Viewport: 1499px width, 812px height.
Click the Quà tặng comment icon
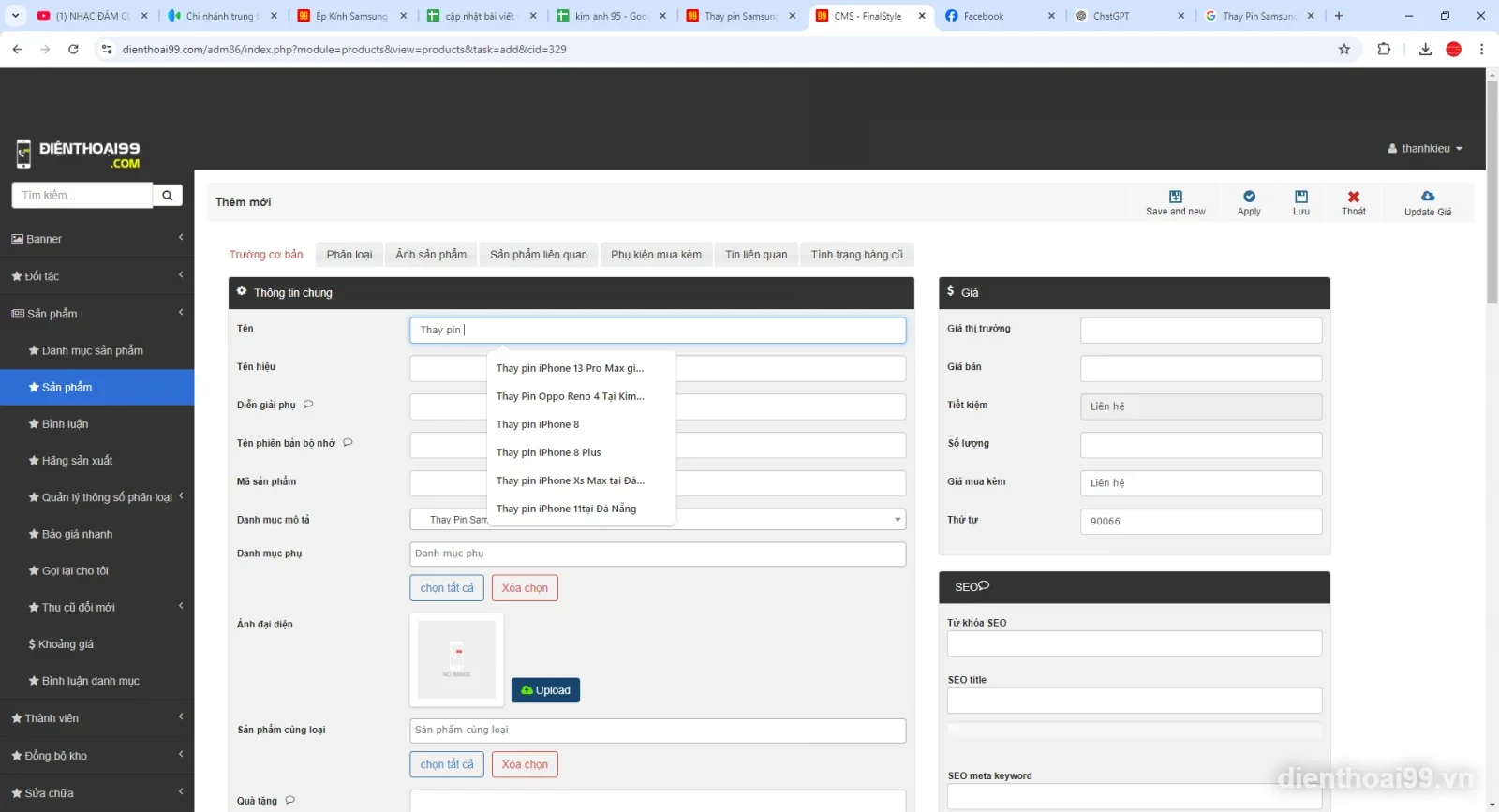pyautogui.click(x=289, y=800)
